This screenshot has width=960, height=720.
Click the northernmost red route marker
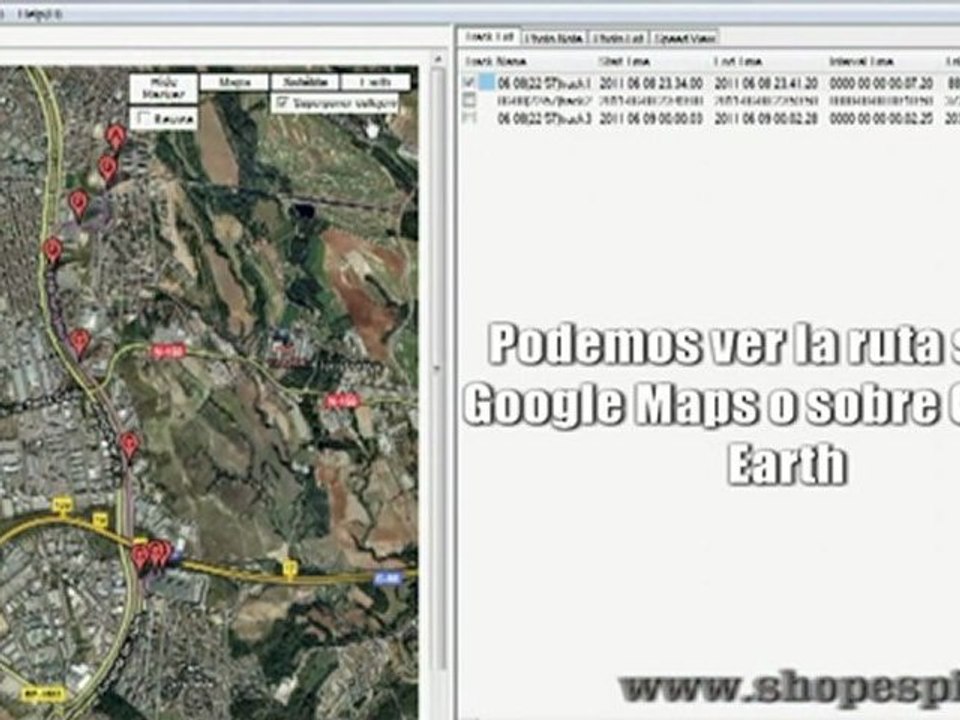(x=116, y=138)
